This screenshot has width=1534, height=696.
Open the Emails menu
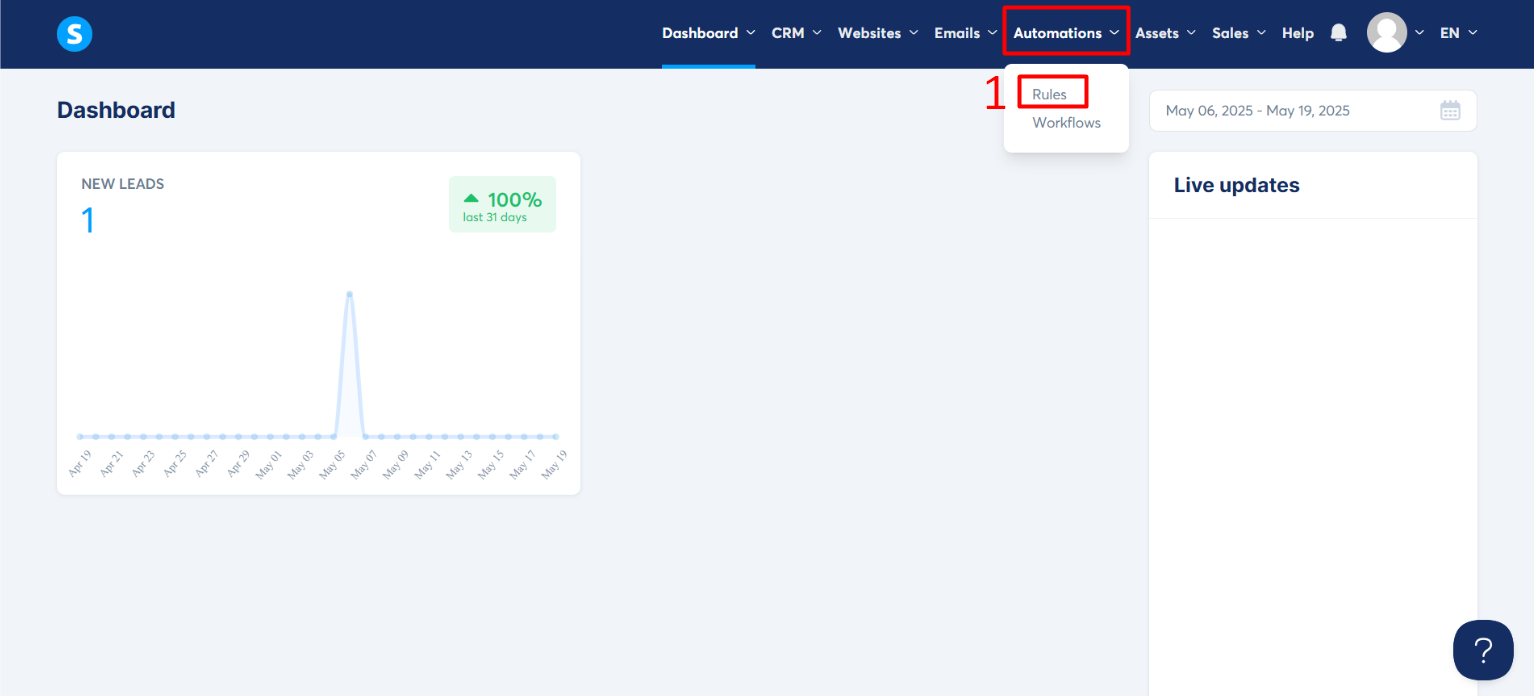point(965,33)
